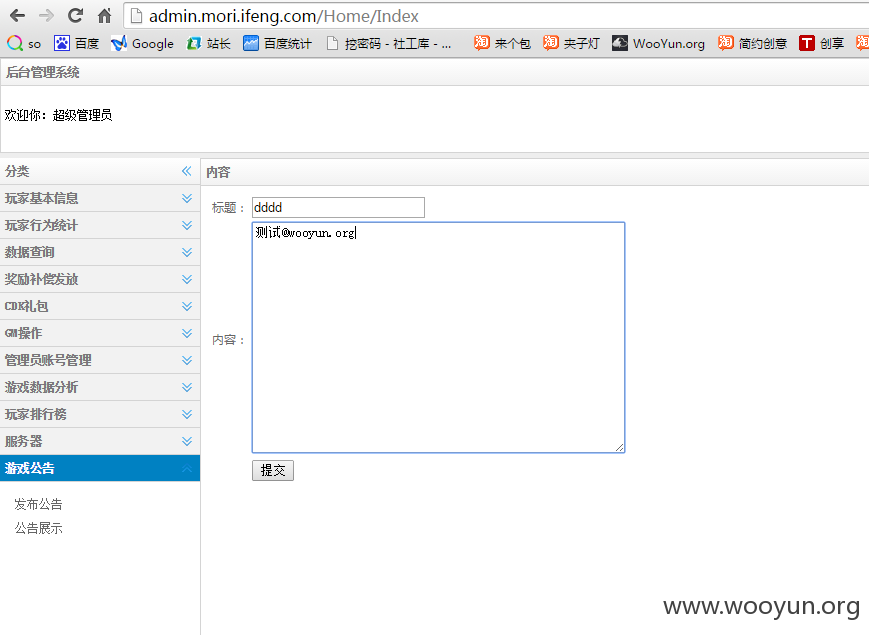Expand the 玩家基本信息 section
Image resolution: width=869 pixels, height=635 pixels.
click(x=100, y=198)
